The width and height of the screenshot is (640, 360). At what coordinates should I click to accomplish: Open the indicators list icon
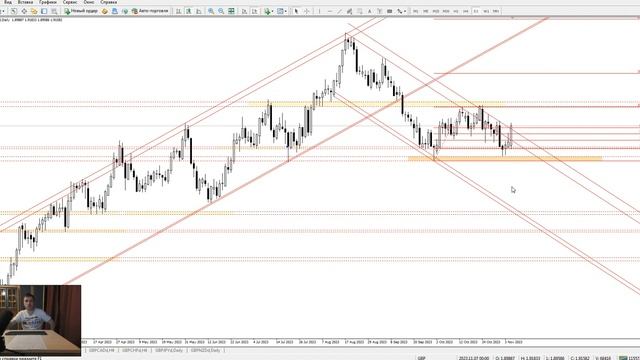(x=267, y=11)
